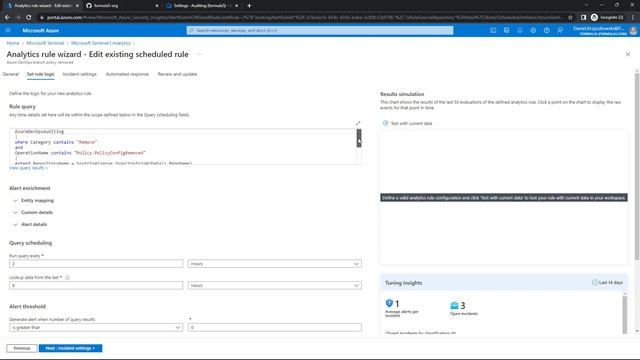Switch to the formula5-org GitHub browser tab
The width and height of the screenshot is (640, 360).
[x=121, y=6]
